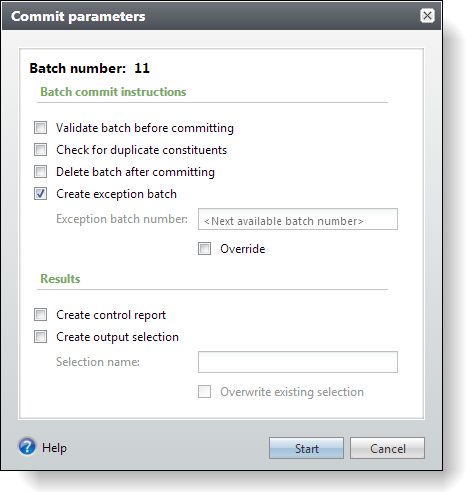
Task: Select the Create exception batch label
Action: click(x=116, y=194)
